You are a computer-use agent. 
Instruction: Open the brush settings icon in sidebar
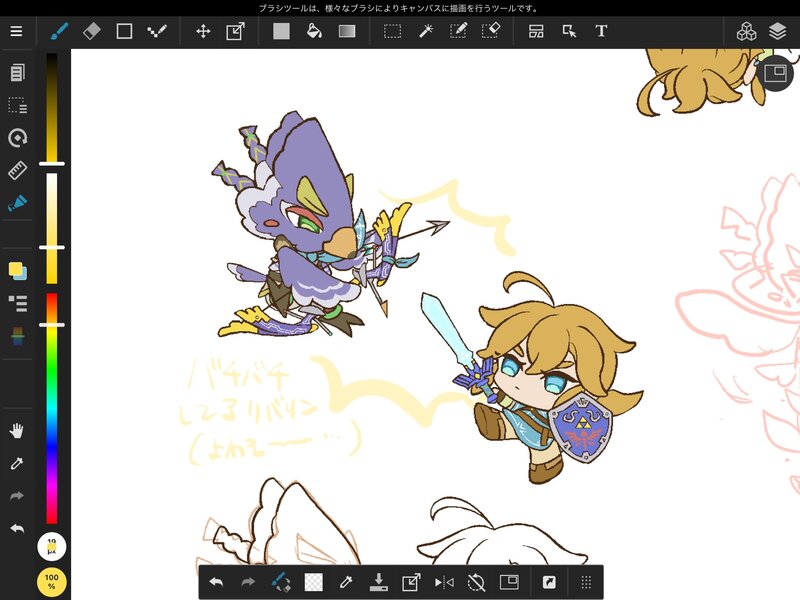17,203
